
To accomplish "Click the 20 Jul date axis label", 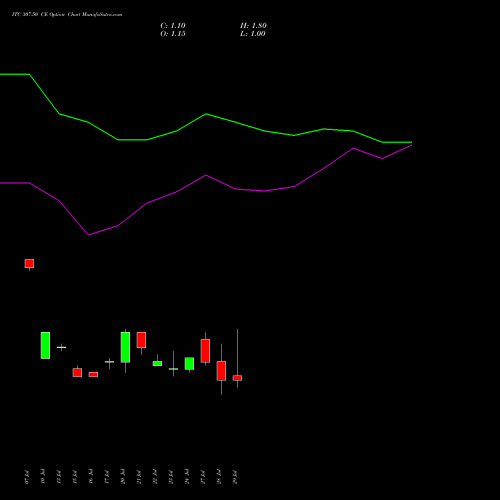I will tap(123, 477).
